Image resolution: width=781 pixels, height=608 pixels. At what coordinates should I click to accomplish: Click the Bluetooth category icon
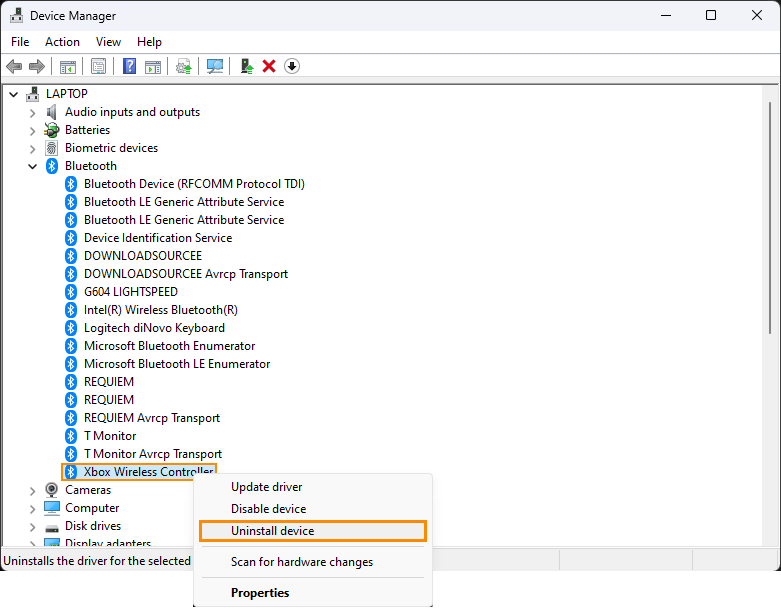click(x=52, y=166)
